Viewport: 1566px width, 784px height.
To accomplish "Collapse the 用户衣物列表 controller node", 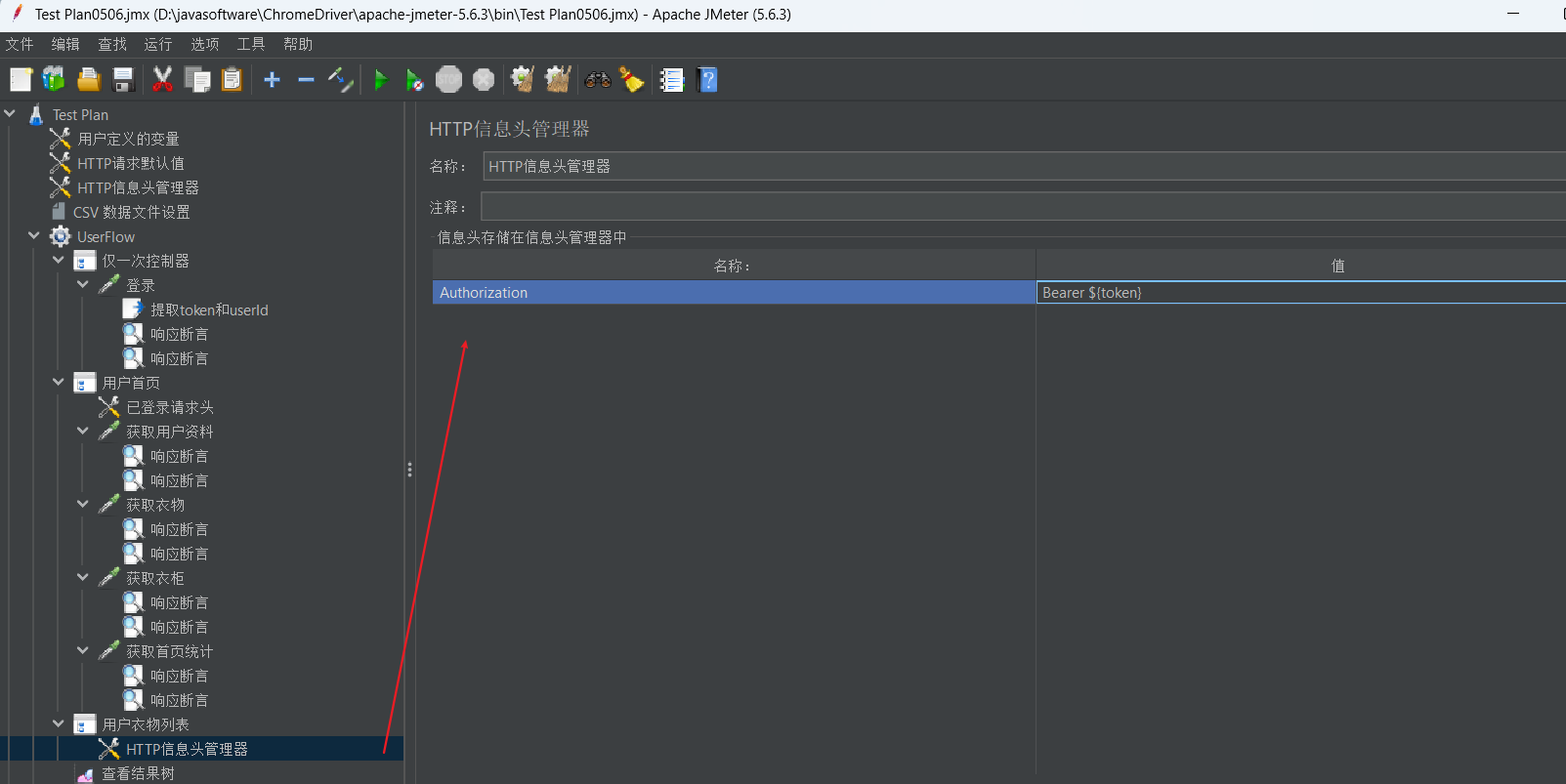I will pyautogui.click(x=59, y=723).
